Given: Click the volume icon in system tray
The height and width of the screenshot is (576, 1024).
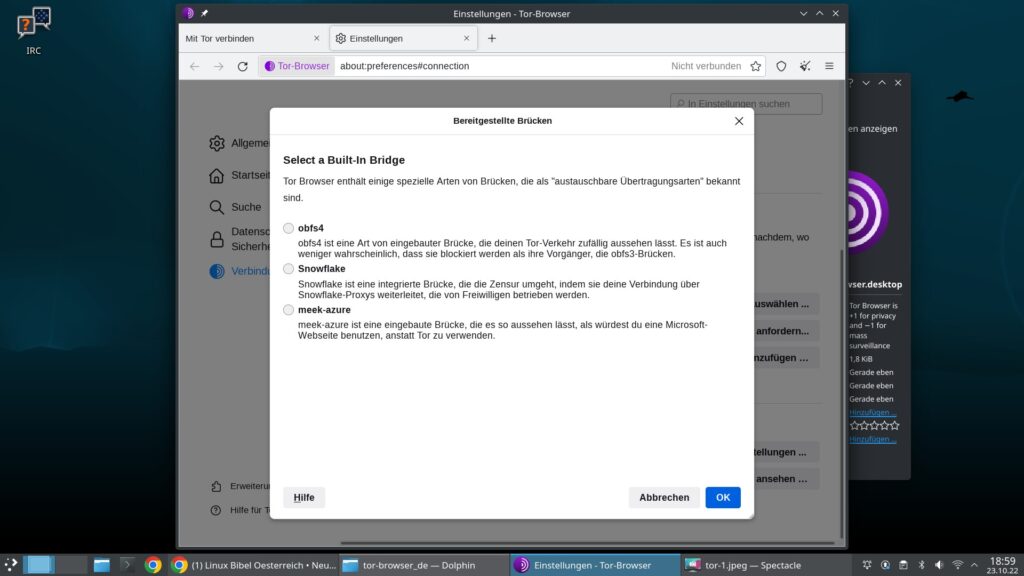Looking at the screenshot, I should coord(939,565).
